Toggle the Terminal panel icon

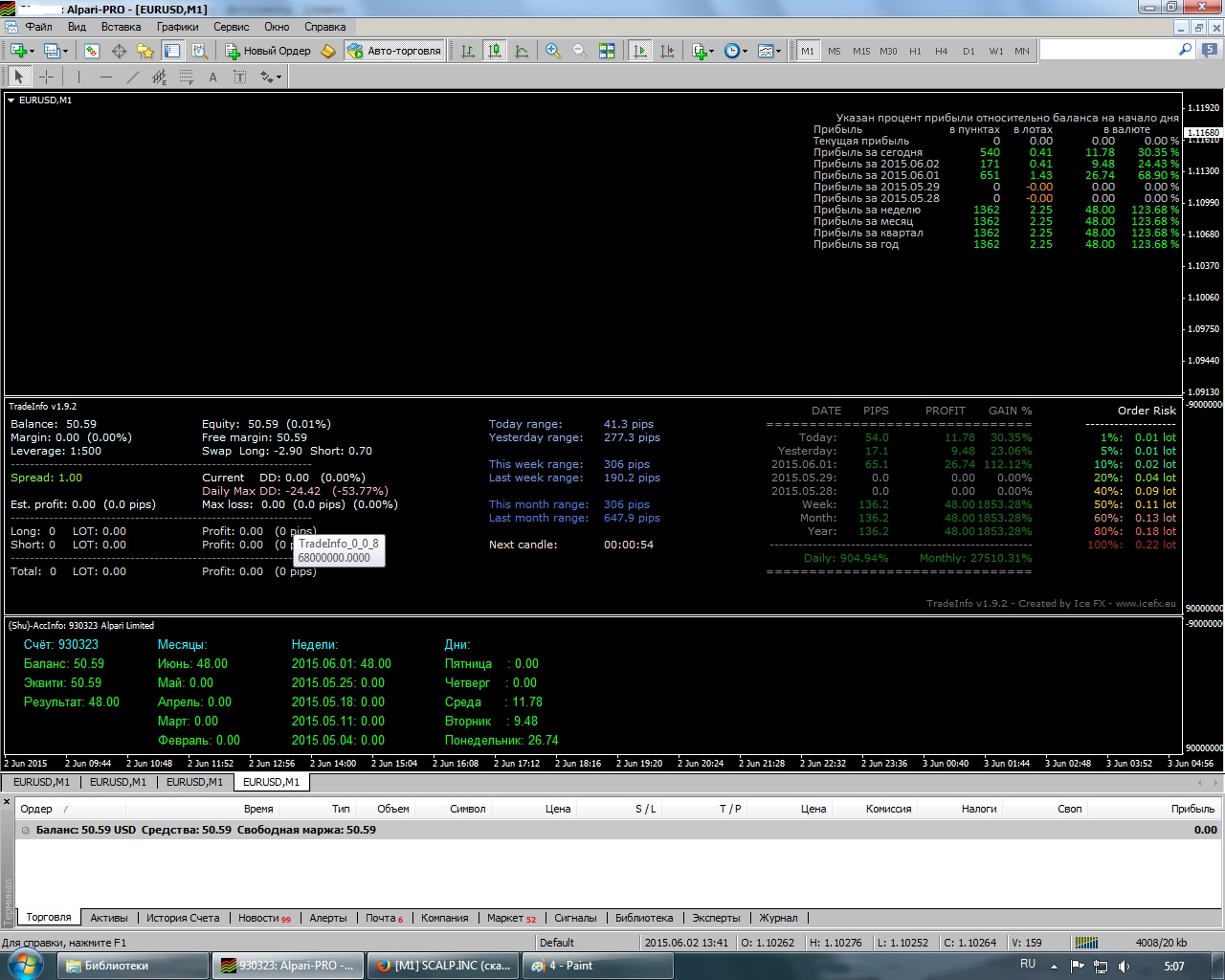(x=172, y=51)
